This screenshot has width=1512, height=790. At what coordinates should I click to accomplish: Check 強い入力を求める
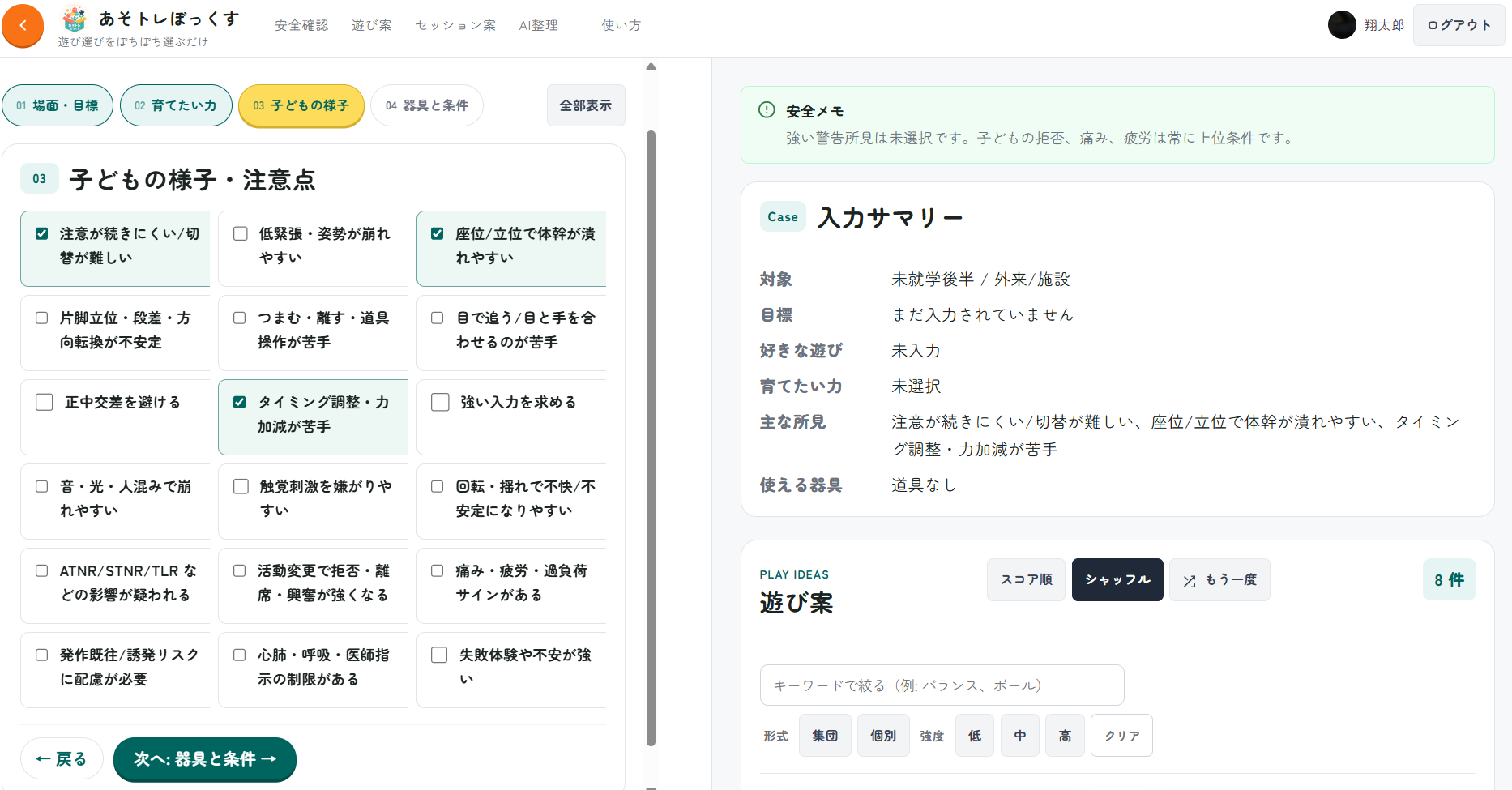click(x=441, y=403)
